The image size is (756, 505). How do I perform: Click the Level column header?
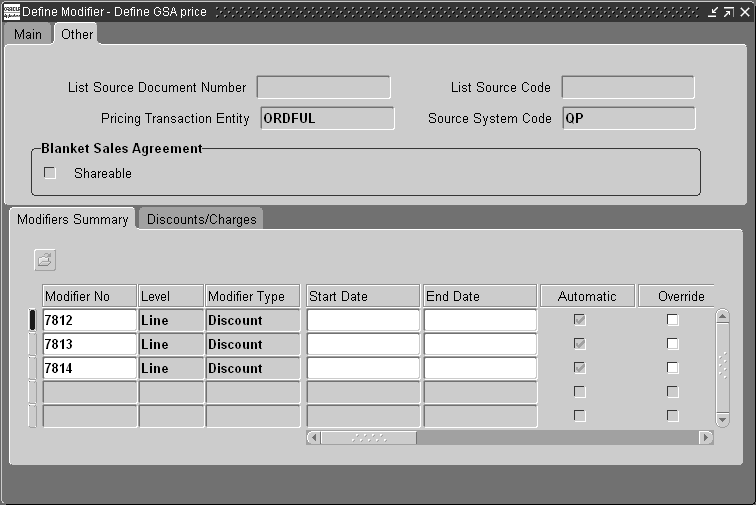coord(171,296)
